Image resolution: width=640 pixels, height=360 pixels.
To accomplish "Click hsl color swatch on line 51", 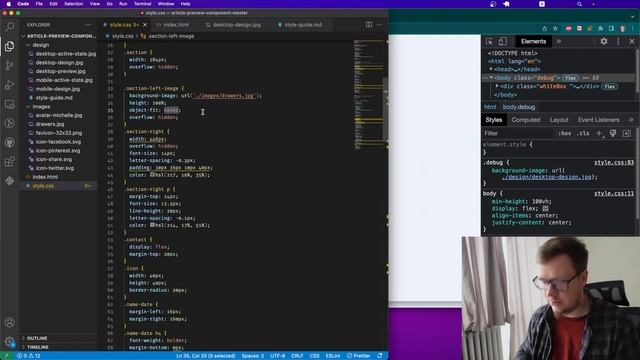I will tap(152, 225).
